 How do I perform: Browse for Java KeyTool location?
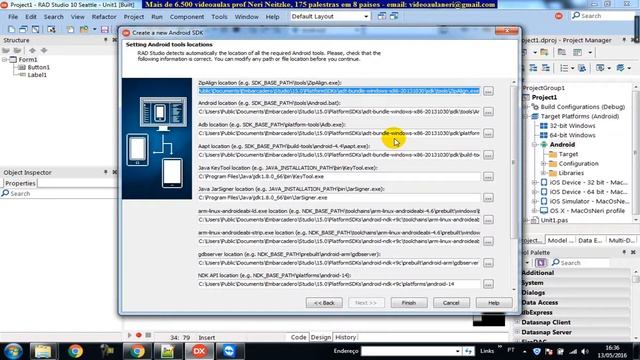click(x=488, y=177)
